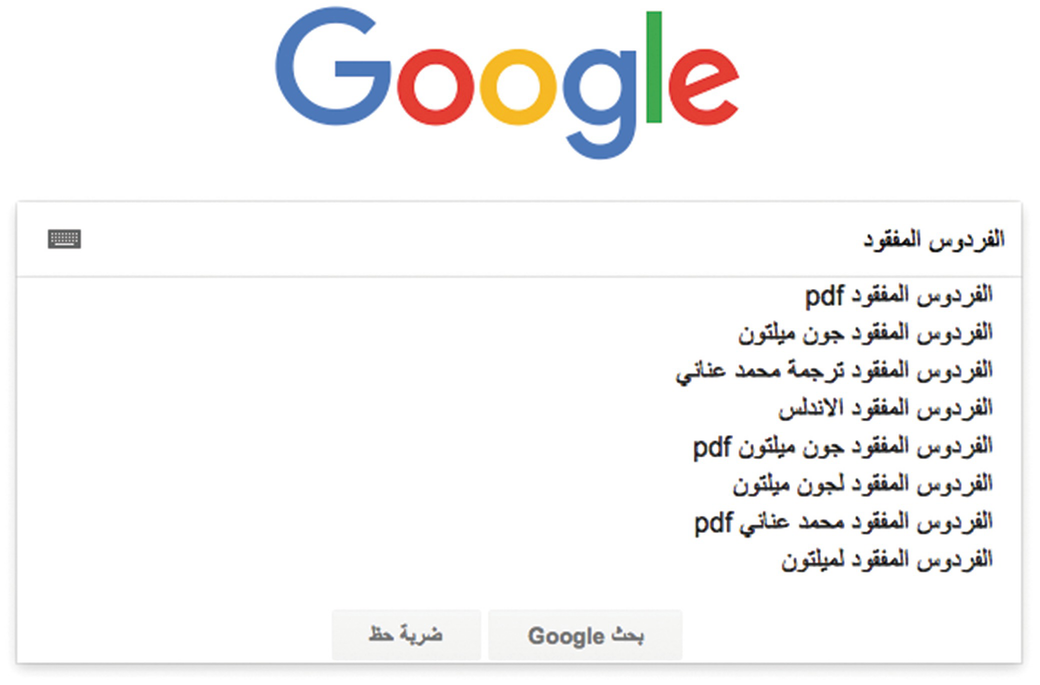
Task: Click the first red o in the logo
Action: click(x=435, y=87)
